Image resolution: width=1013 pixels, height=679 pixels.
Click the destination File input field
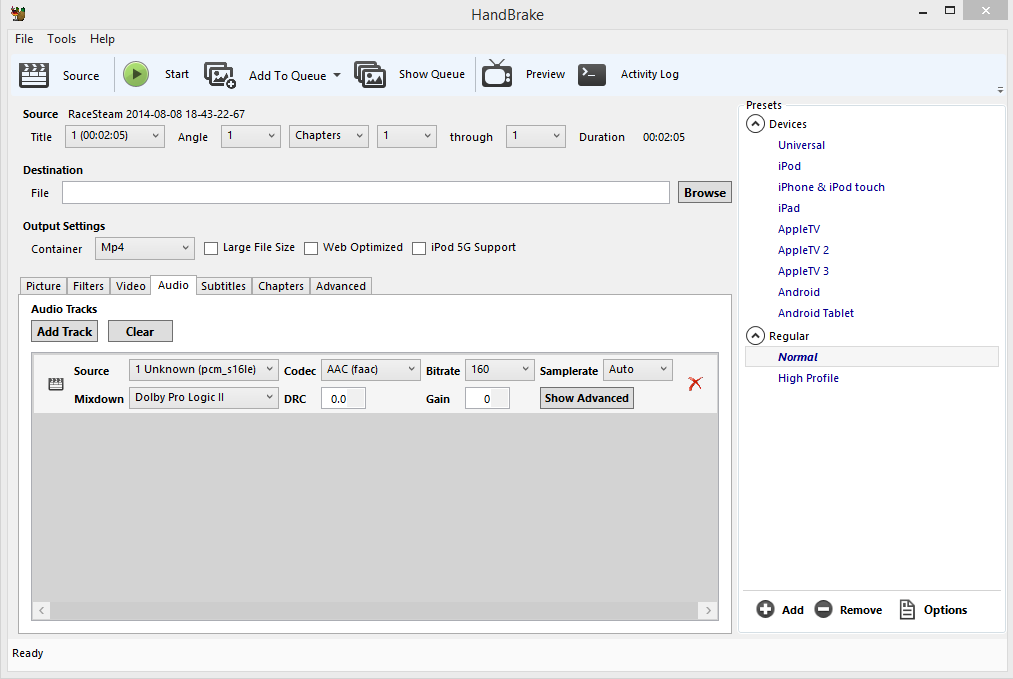click(x=366, y=193)
